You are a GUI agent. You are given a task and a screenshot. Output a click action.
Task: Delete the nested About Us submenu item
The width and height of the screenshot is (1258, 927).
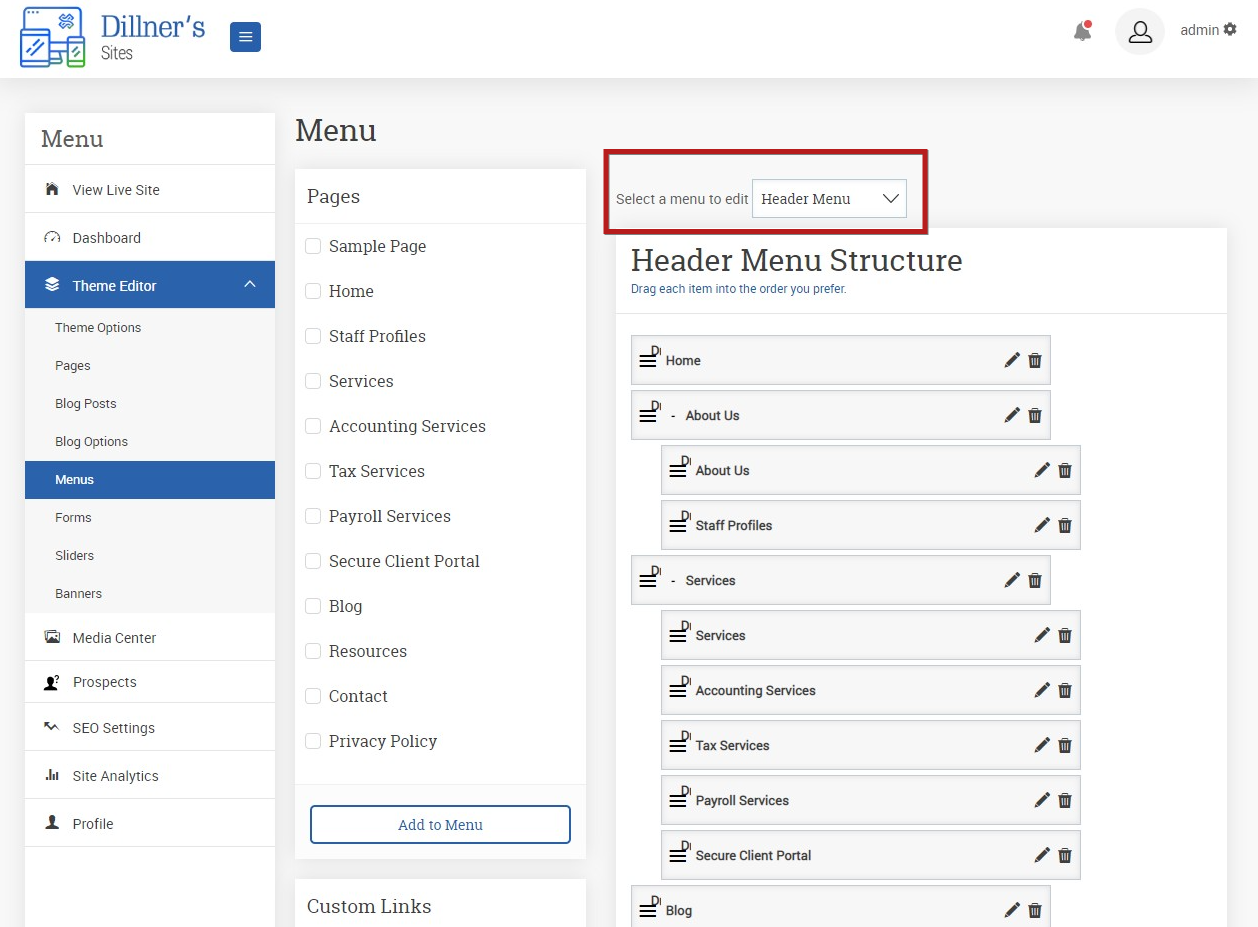click(x=1065, y=470)
